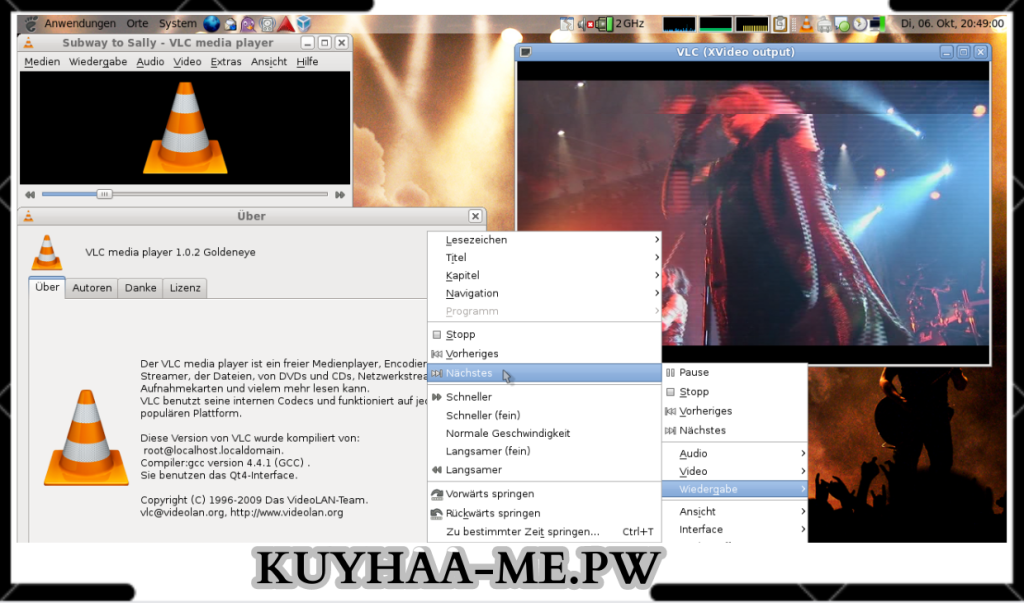Select Schneller to speed up playback
Viewport: 1024px width, 603px height.
click(x=544, y=397)
